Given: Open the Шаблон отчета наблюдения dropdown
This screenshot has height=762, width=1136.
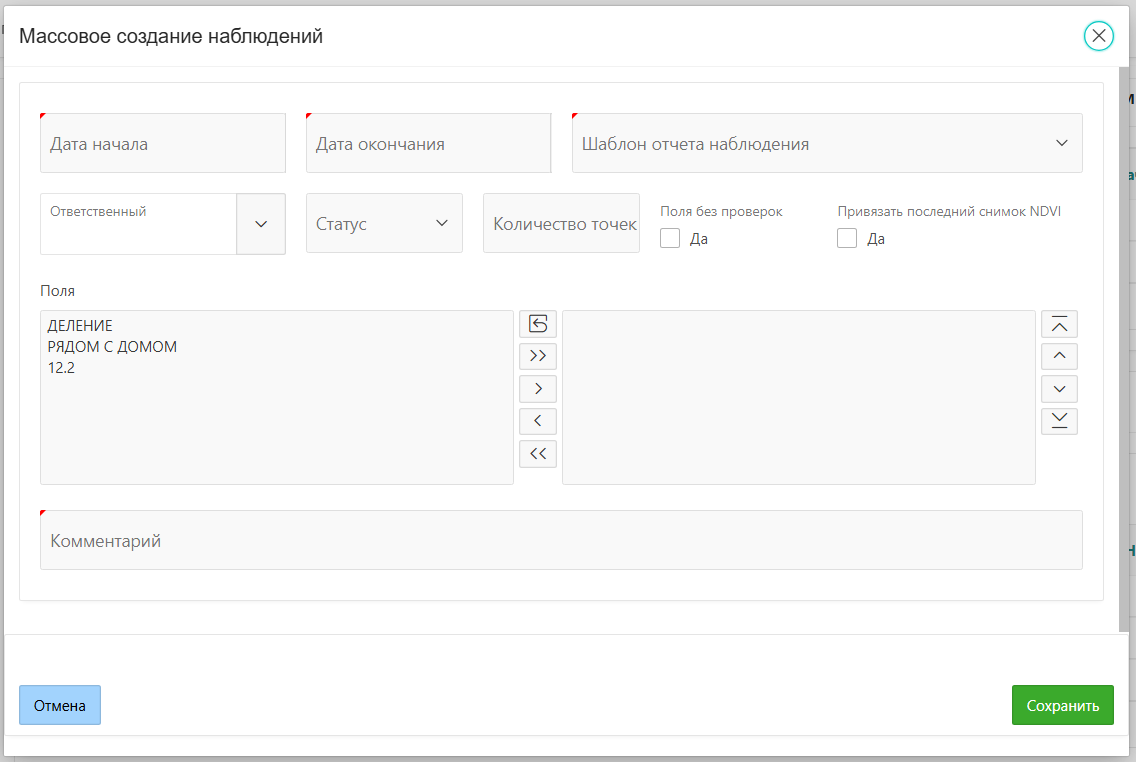Looking at the screenshot, I should 826,143.
